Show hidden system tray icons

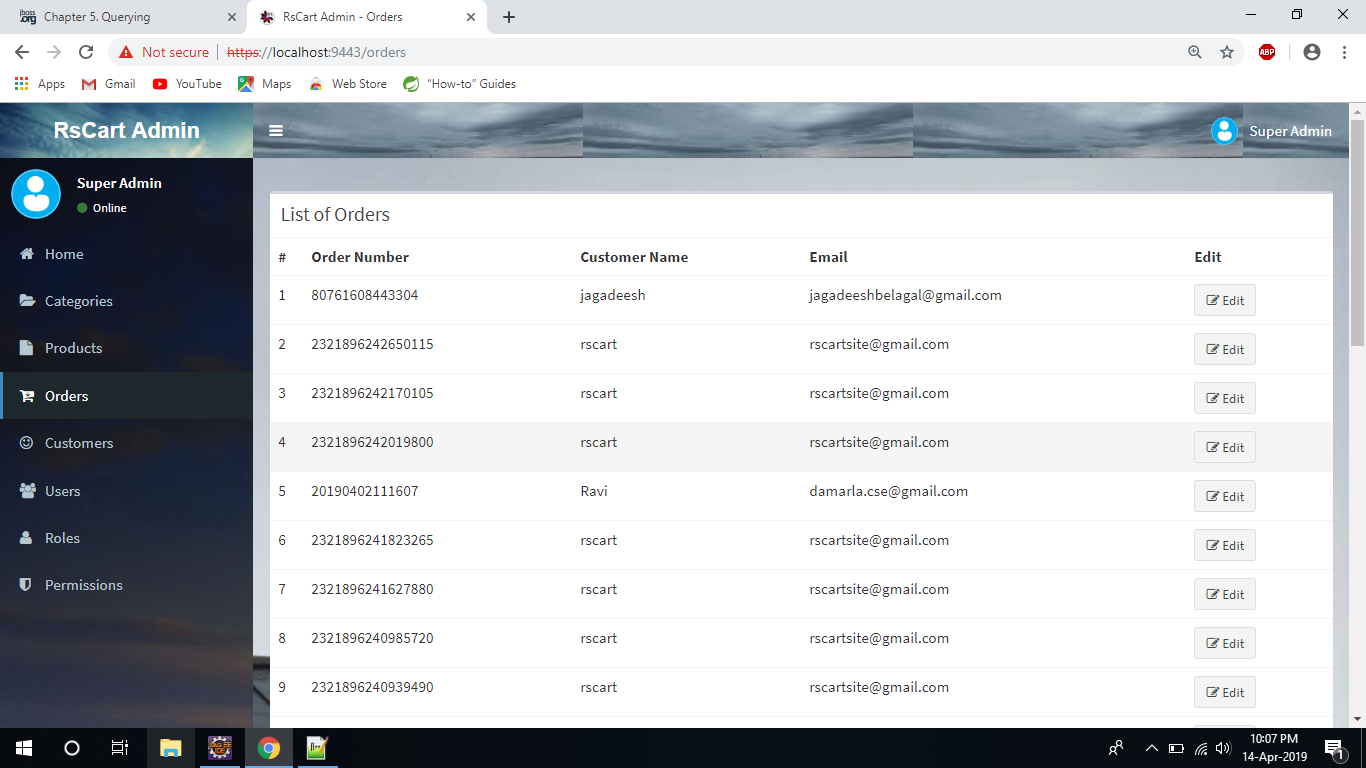coord(1151,748)
